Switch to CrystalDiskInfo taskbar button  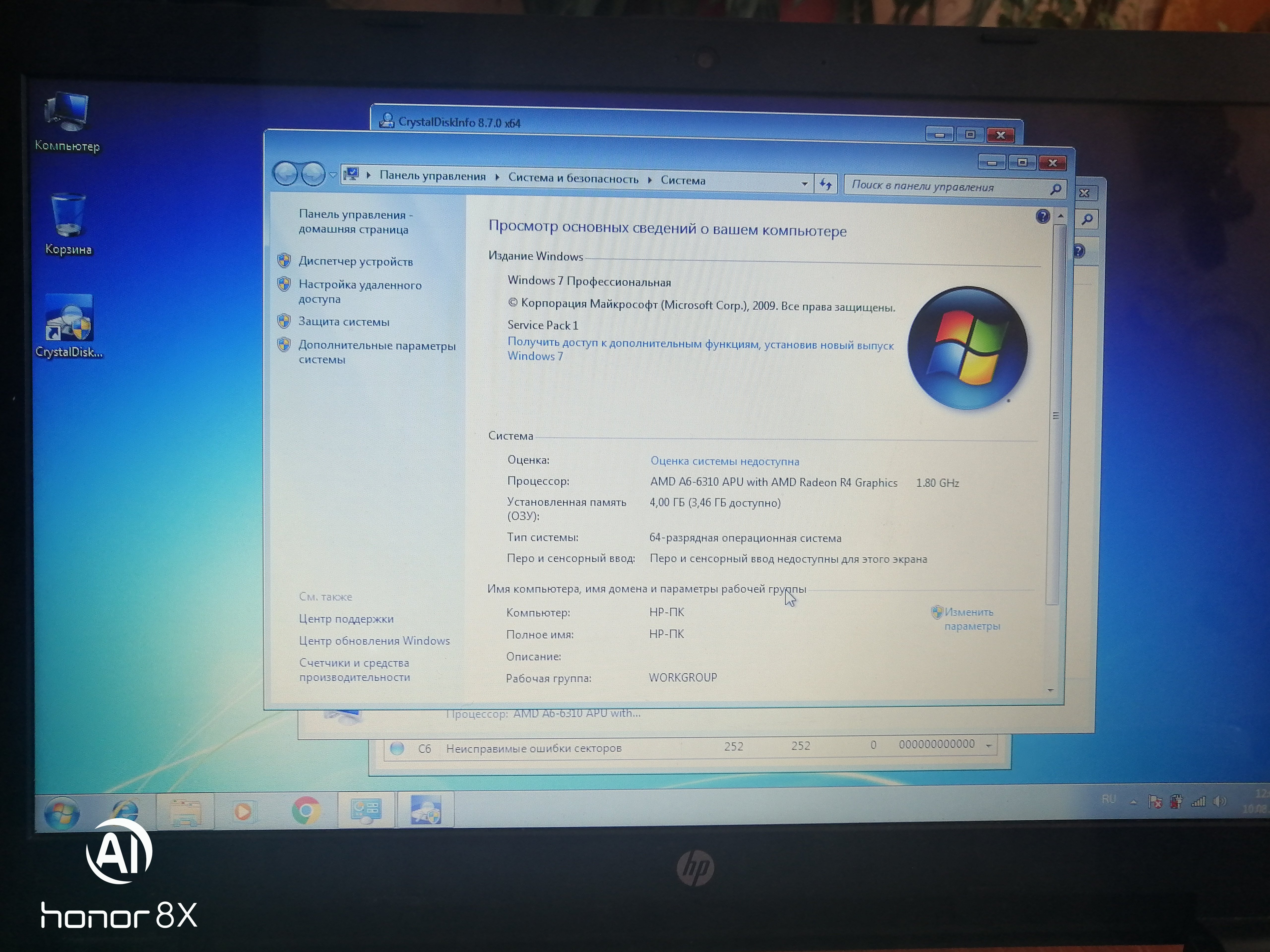[x=425, y=809]
